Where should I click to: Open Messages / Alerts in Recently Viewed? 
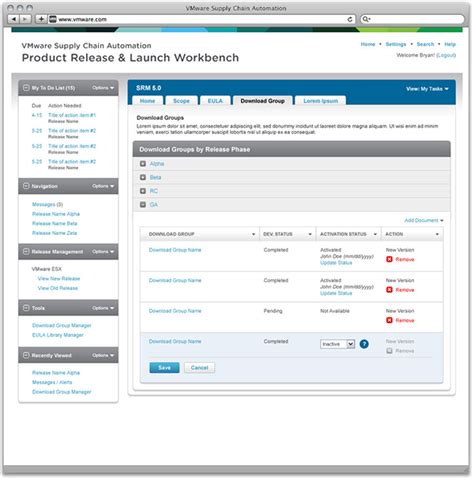52,382
